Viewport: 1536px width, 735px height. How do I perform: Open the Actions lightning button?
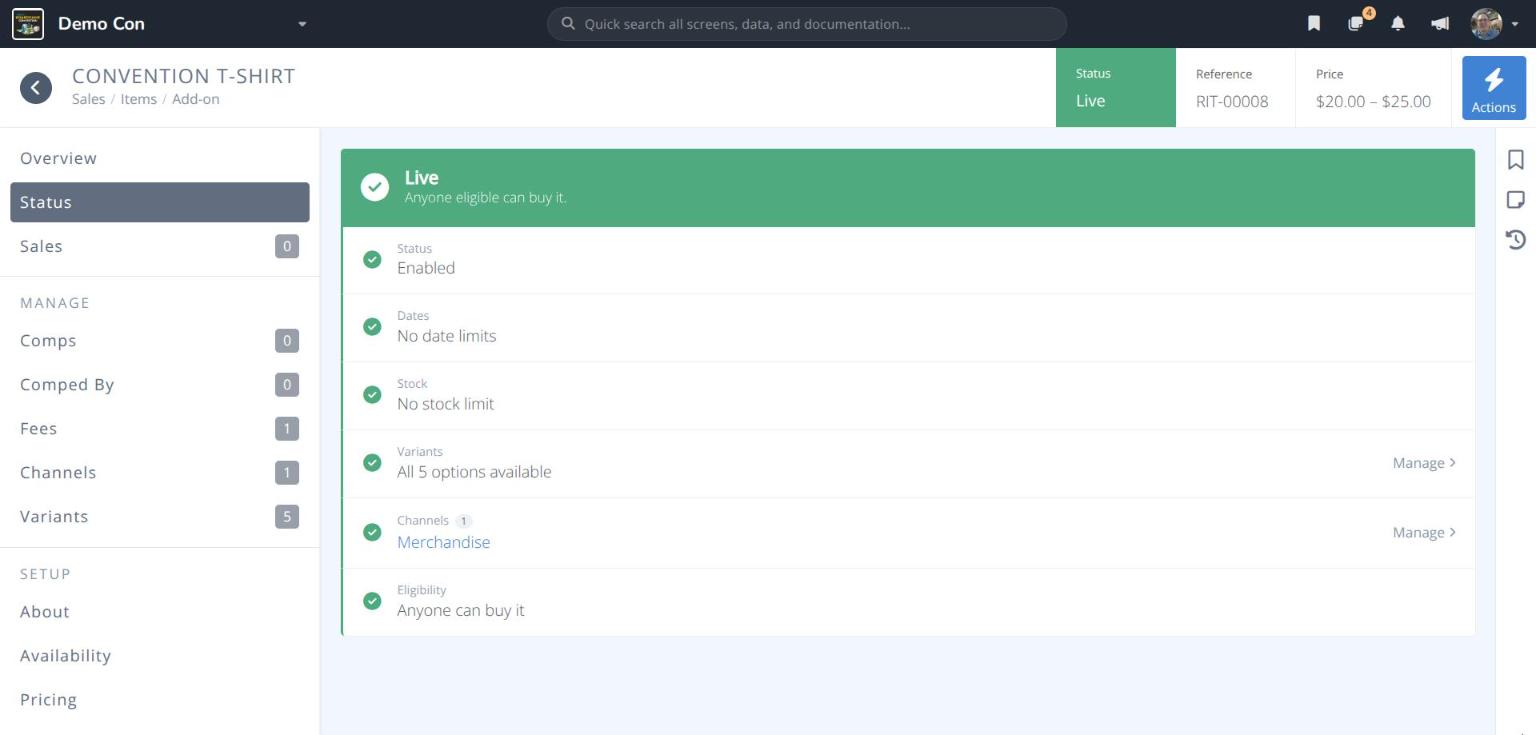(1494, 88)
